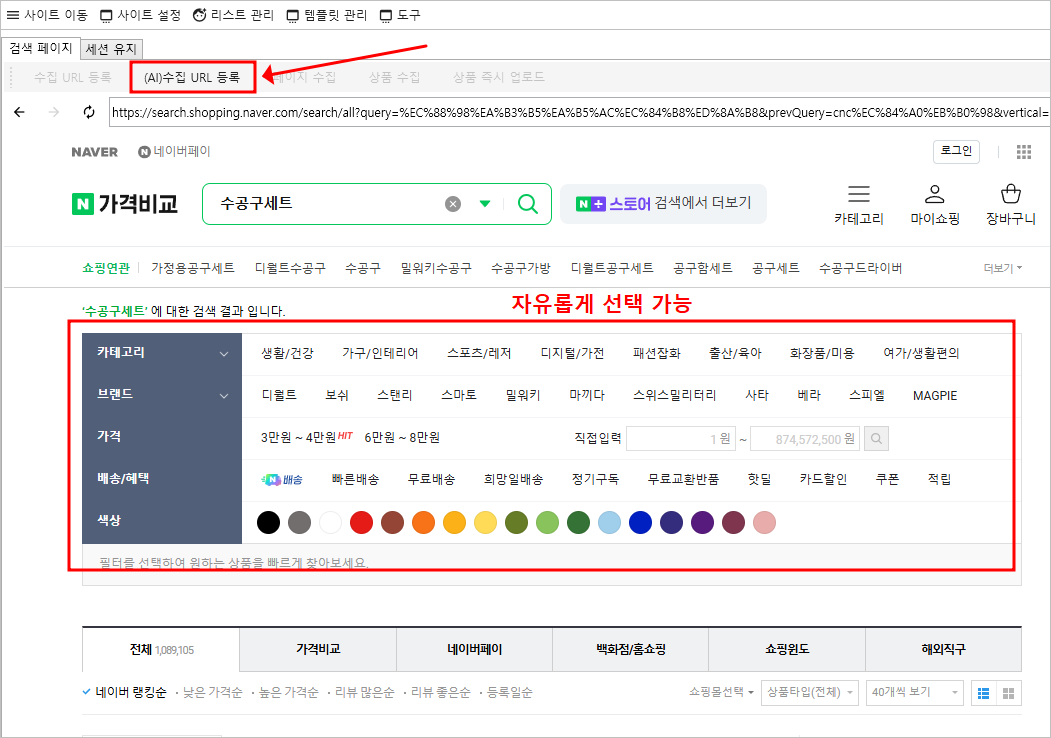This screenshot has width=1051, height=738.
Task: Select the black color swatch
Action: 268,522
